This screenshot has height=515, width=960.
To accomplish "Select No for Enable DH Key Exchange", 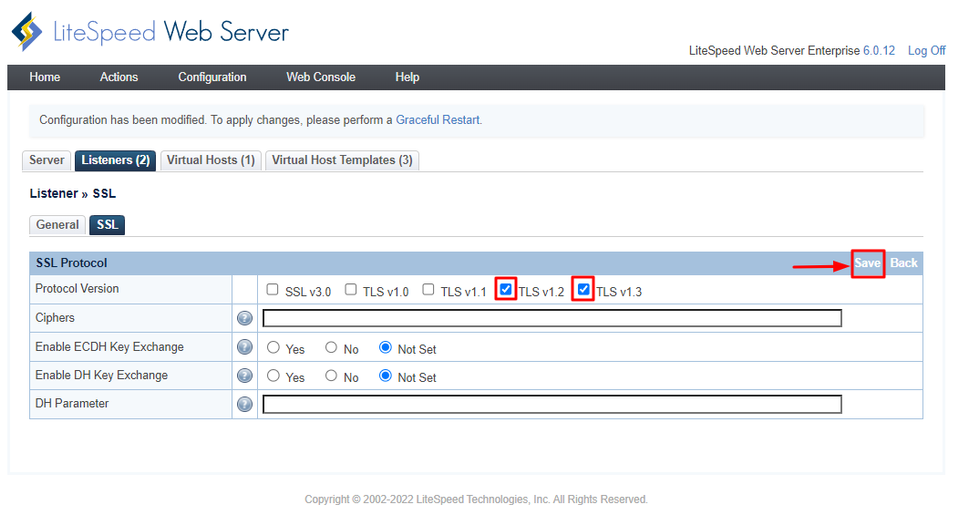I will pos(331,377).
